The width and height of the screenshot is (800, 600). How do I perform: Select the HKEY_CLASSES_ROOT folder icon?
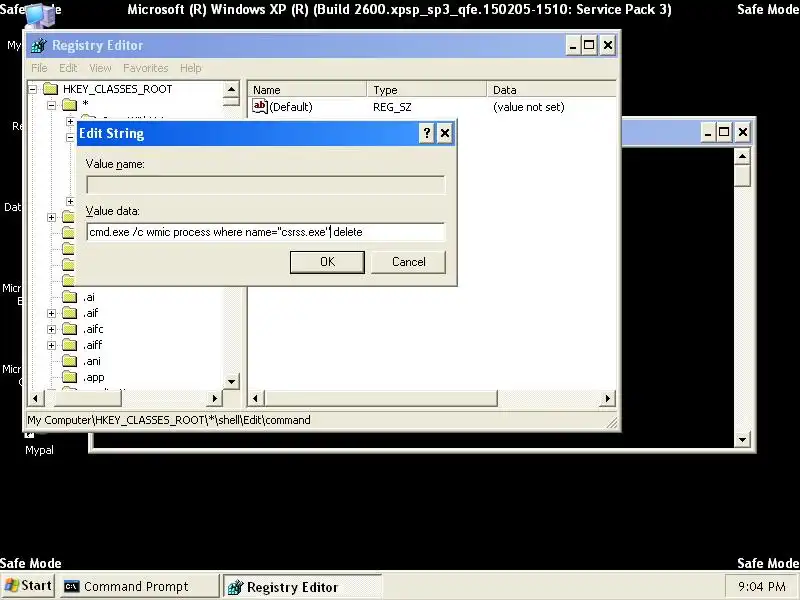pos(51,89)
